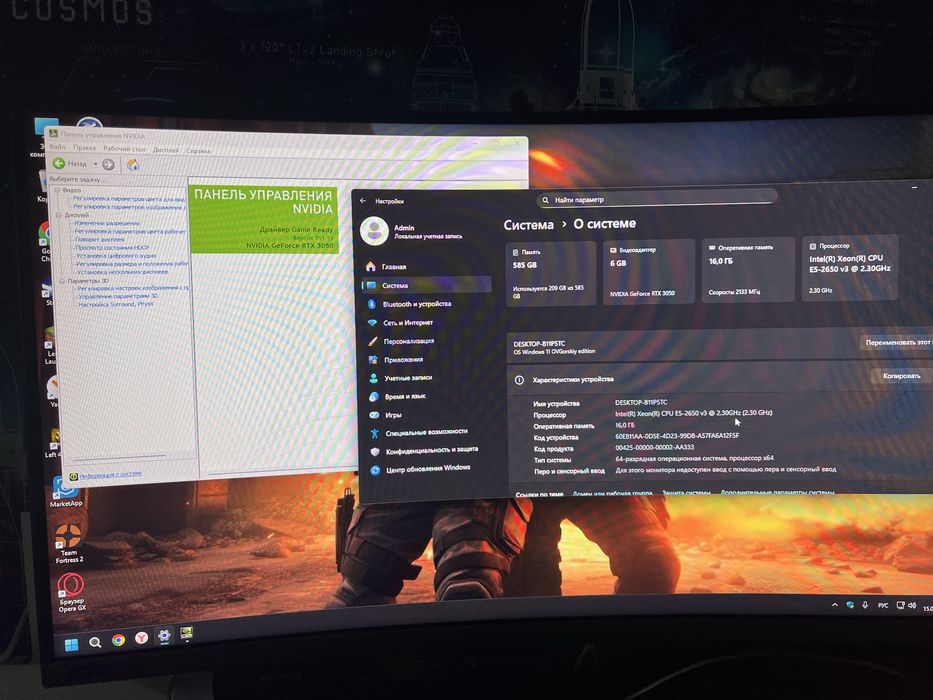Open the MarketApp desktop shortcut
Screen dimensions: 933x700
pyautogui.click(x=65, y=492)
